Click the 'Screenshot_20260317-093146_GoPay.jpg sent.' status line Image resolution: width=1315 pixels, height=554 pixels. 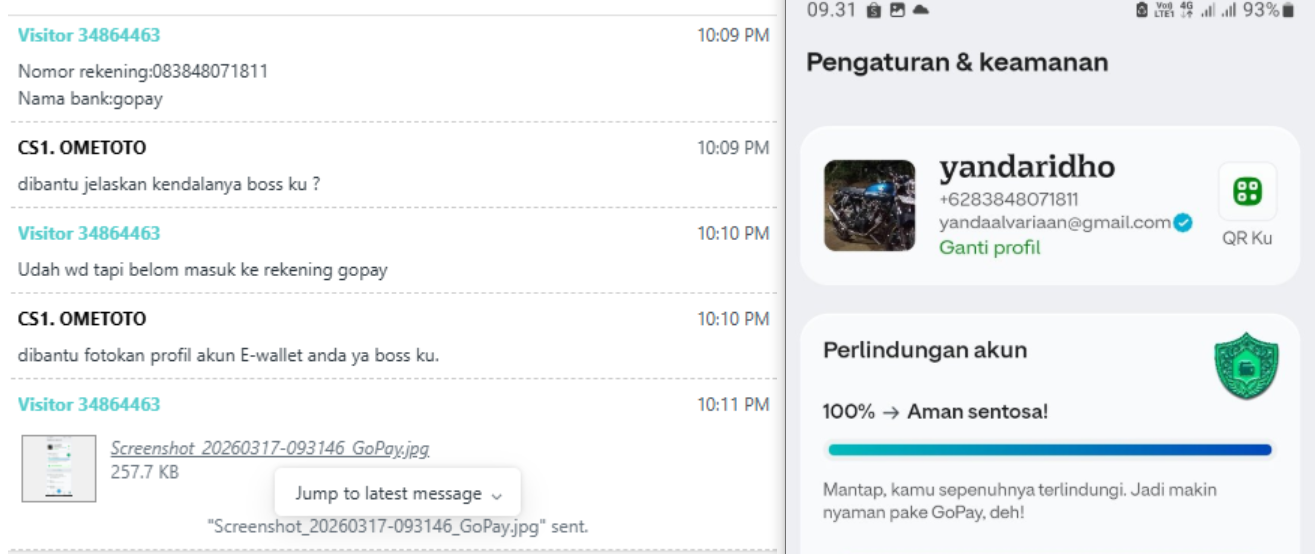(398, 526)
